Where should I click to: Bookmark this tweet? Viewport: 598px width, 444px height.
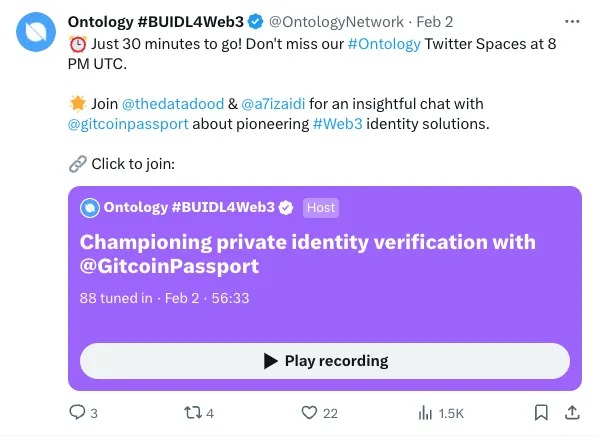coord(541,413)
